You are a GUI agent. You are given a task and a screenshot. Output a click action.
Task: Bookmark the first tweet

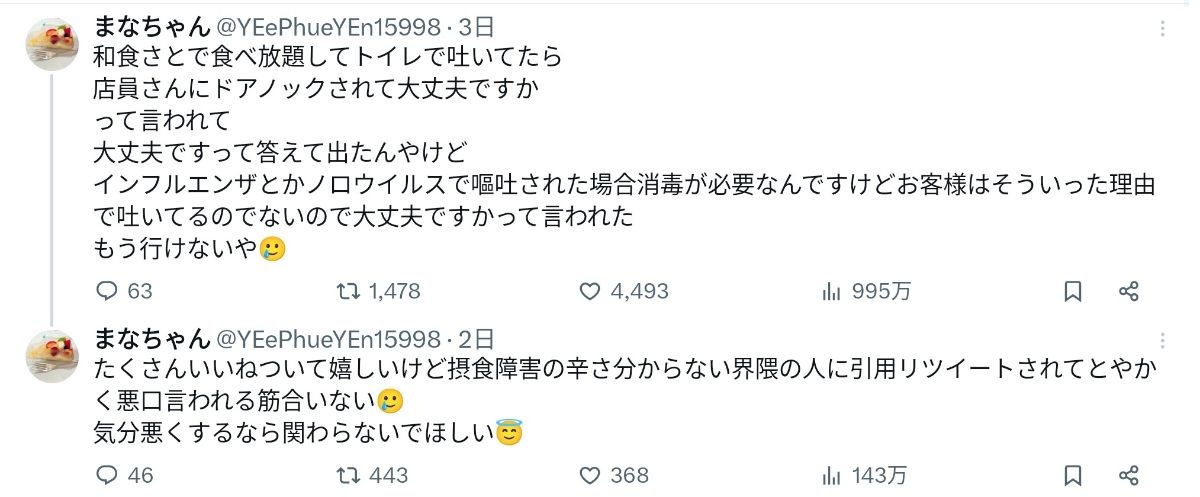click(x=1073, y=291)
